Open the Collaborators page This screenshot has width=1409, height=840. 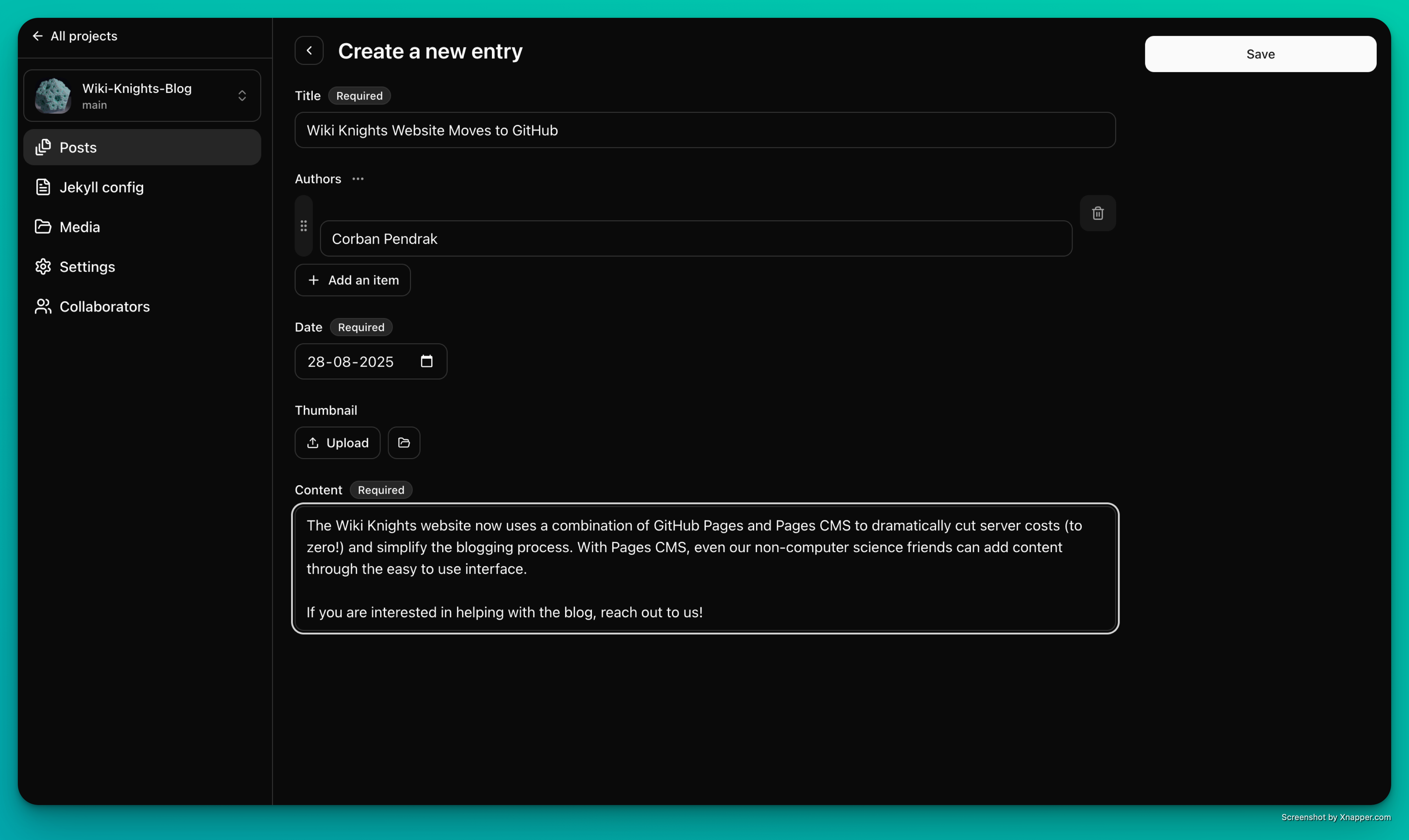coord(104,307)
